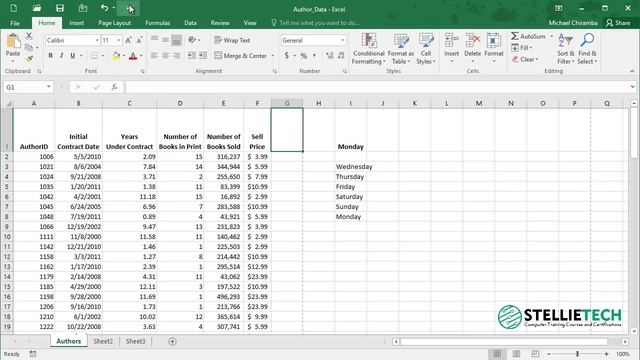This screenshot has width=640, height=360.
Task: Switch to Data tab
Action: tap(190, 23)
